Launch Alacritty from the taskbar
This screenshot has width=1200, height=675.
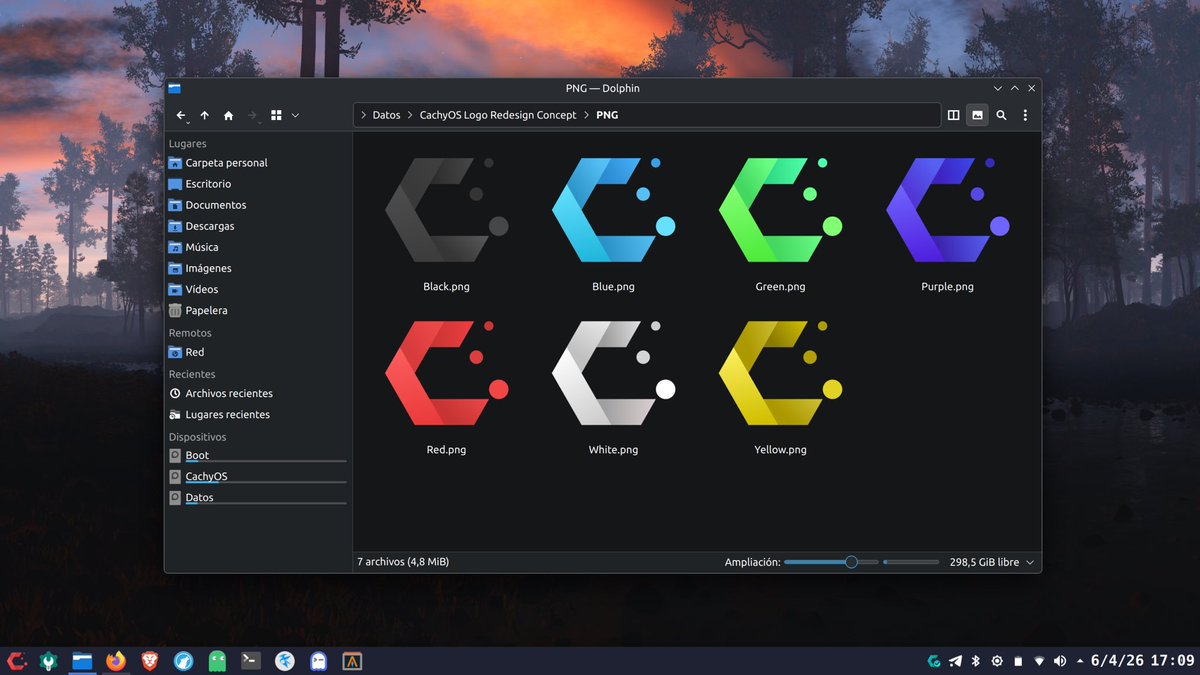(x=352, y=661)
